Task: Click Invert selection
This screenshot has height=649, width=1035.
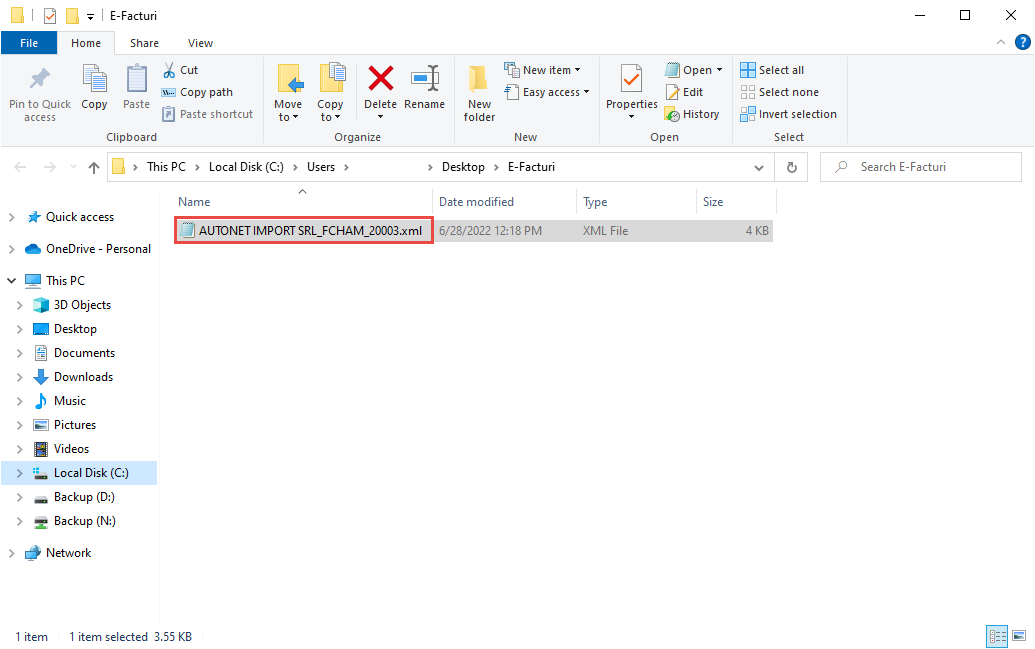Action: coord(789,114)
